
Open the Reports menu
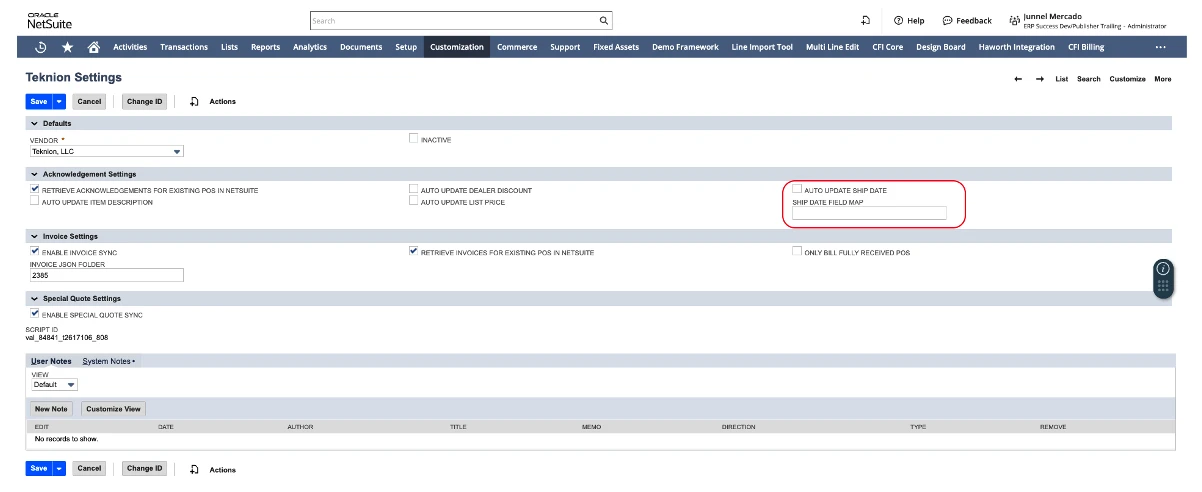click(265, 47)
